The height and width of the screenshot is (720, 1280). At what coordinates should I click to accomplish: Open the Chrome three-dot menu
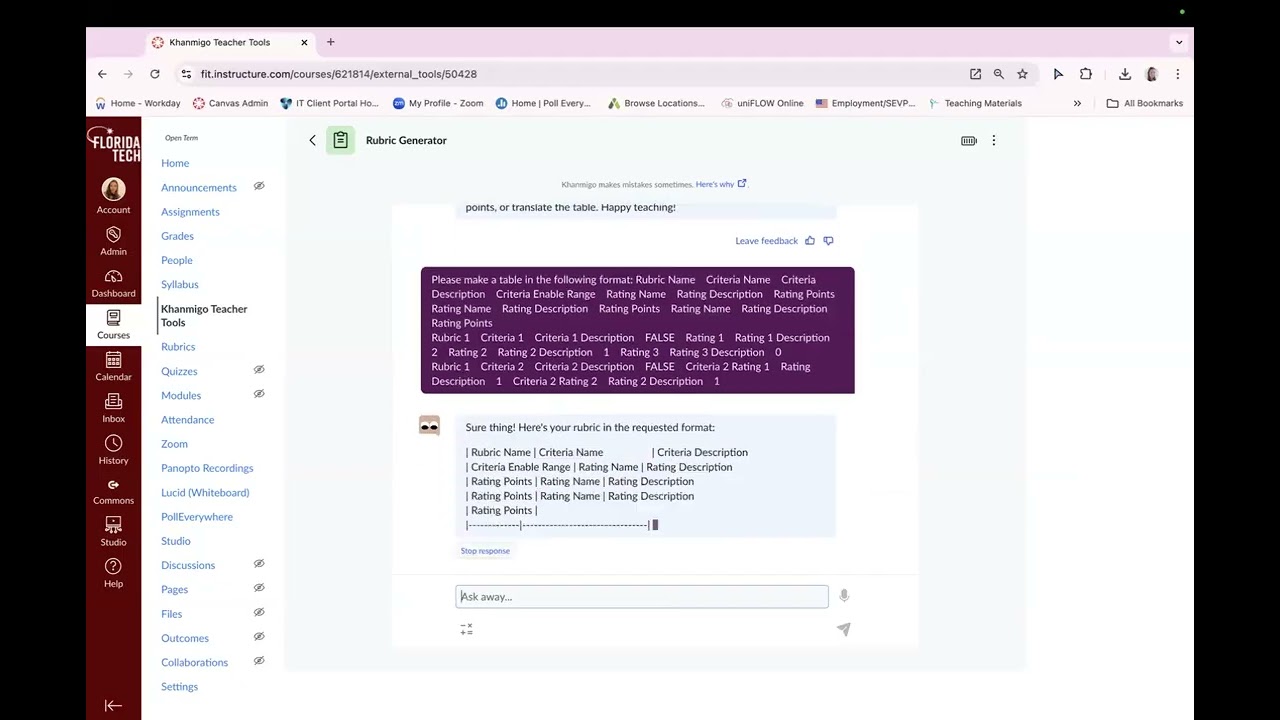pyautogui.click(x=1178, y=74)
